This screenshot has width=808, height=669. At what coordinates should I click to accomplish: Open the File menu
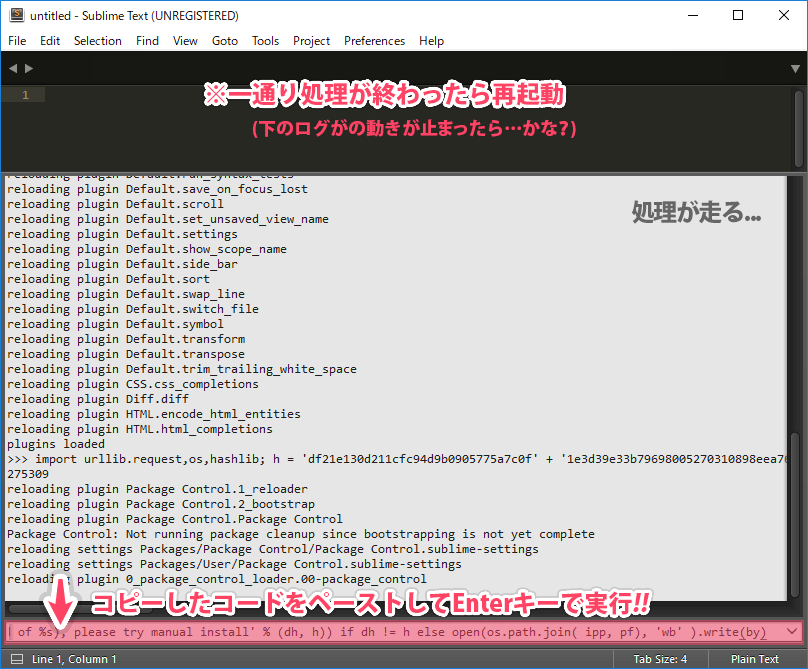tap(17, 41)
